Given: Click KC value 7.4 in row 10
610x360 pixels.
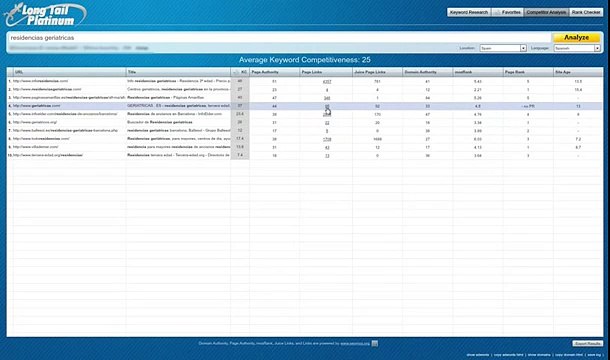Looking at the screenshot, I should pos(240,155).
